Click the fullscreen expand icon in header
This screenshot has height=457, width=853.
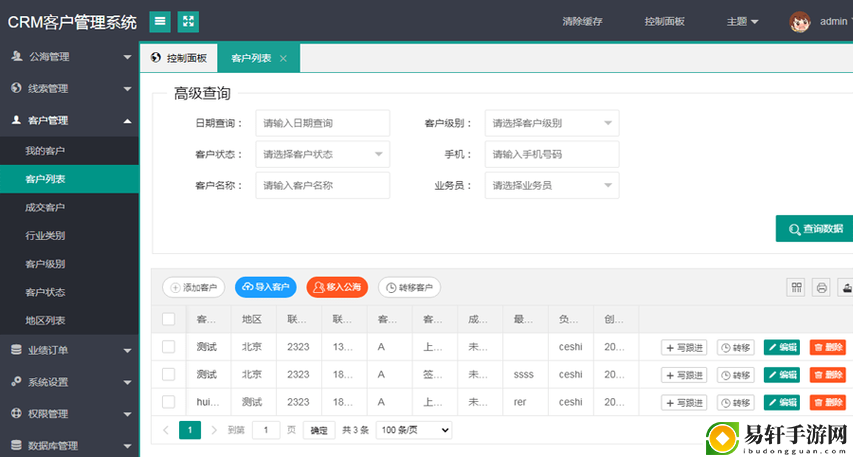click(188, 22)
